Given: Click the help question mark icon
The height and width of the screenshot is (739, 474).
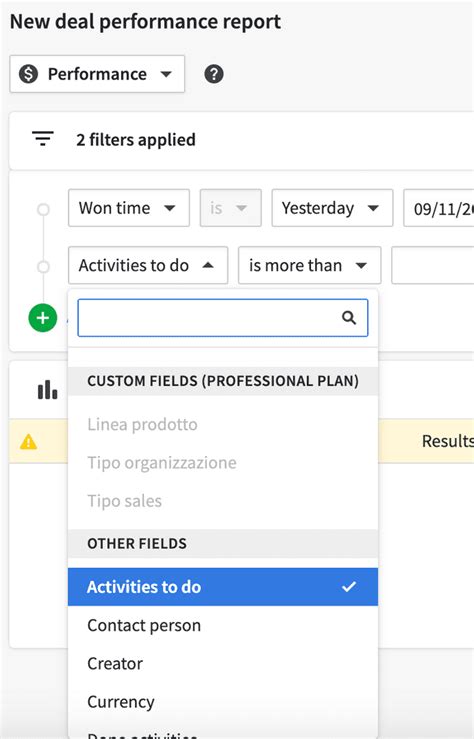Looking at the screenshot, I should 213,74.
